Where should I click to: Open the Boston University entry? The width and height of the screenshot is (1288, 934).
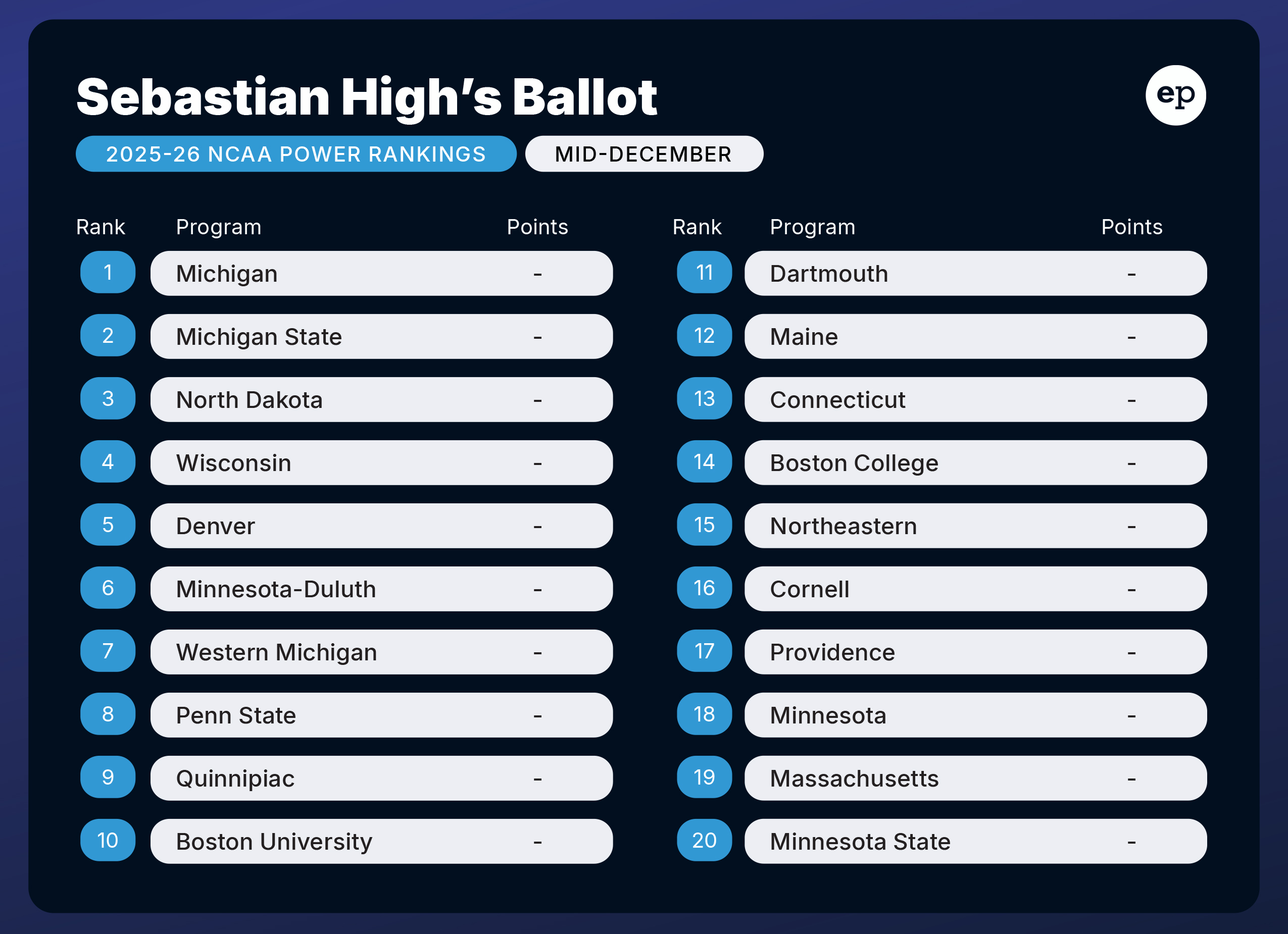(381, 841)
